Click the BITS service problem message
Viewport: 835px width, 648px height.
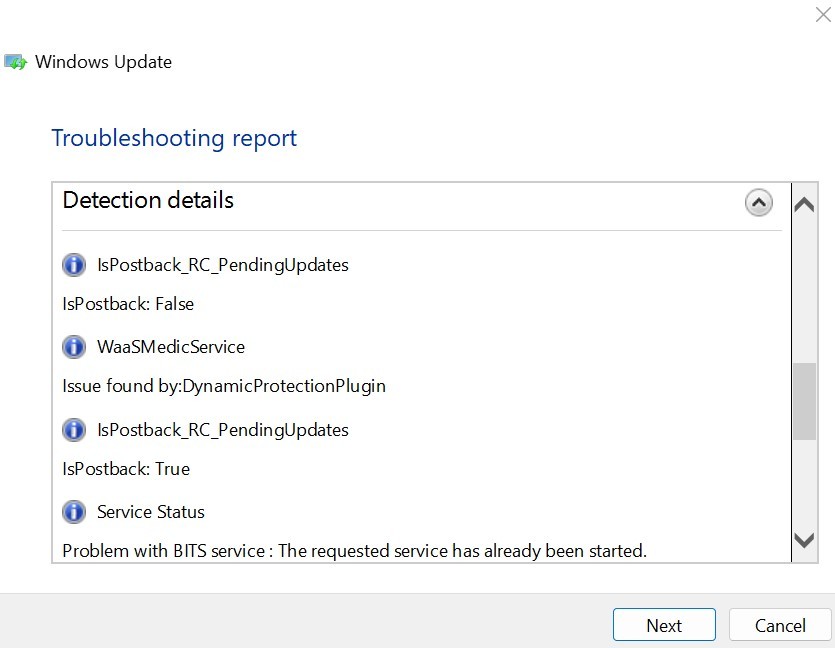354,551
